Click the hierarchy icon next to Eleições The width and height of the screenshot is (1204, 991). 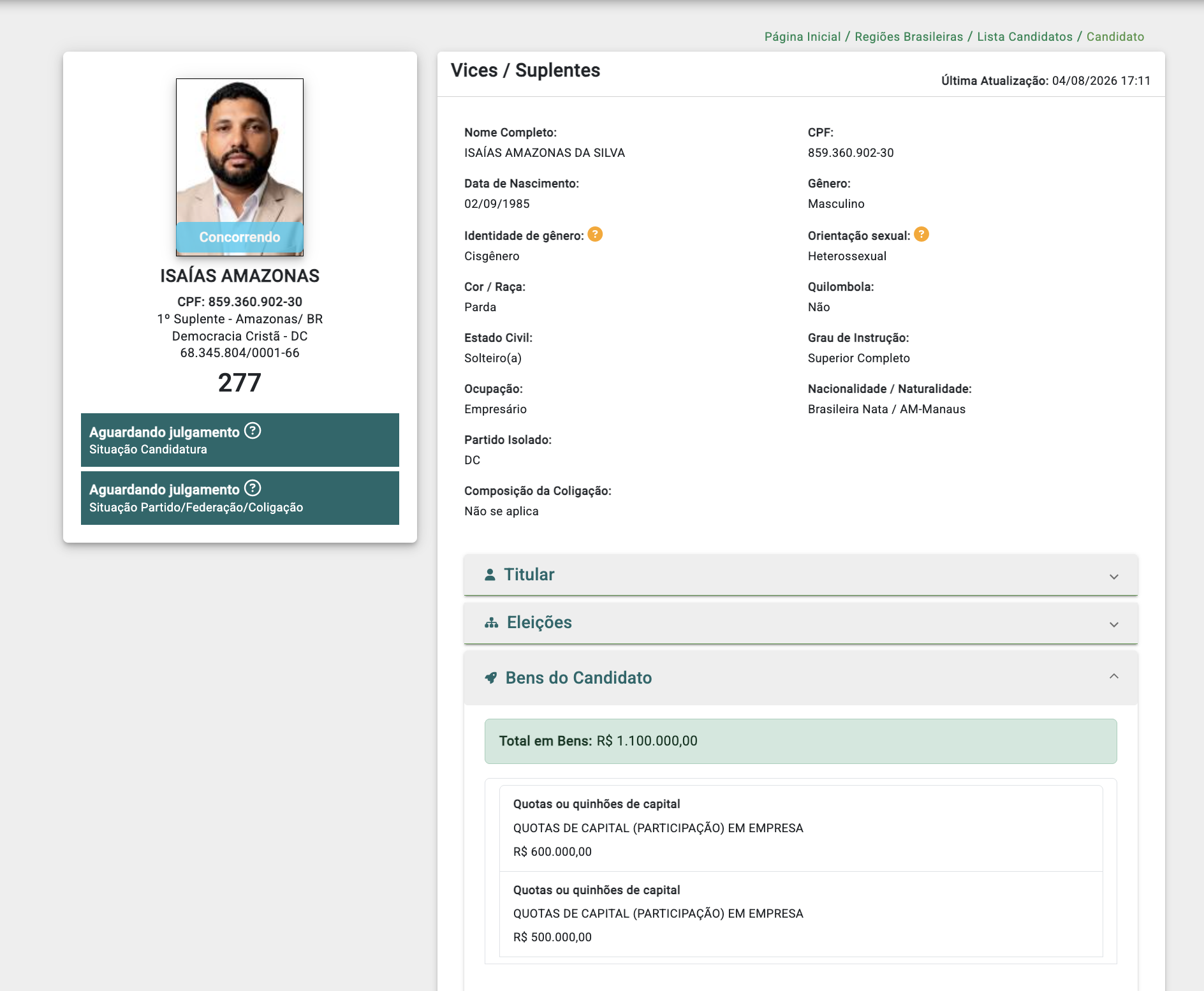[491, 623]
